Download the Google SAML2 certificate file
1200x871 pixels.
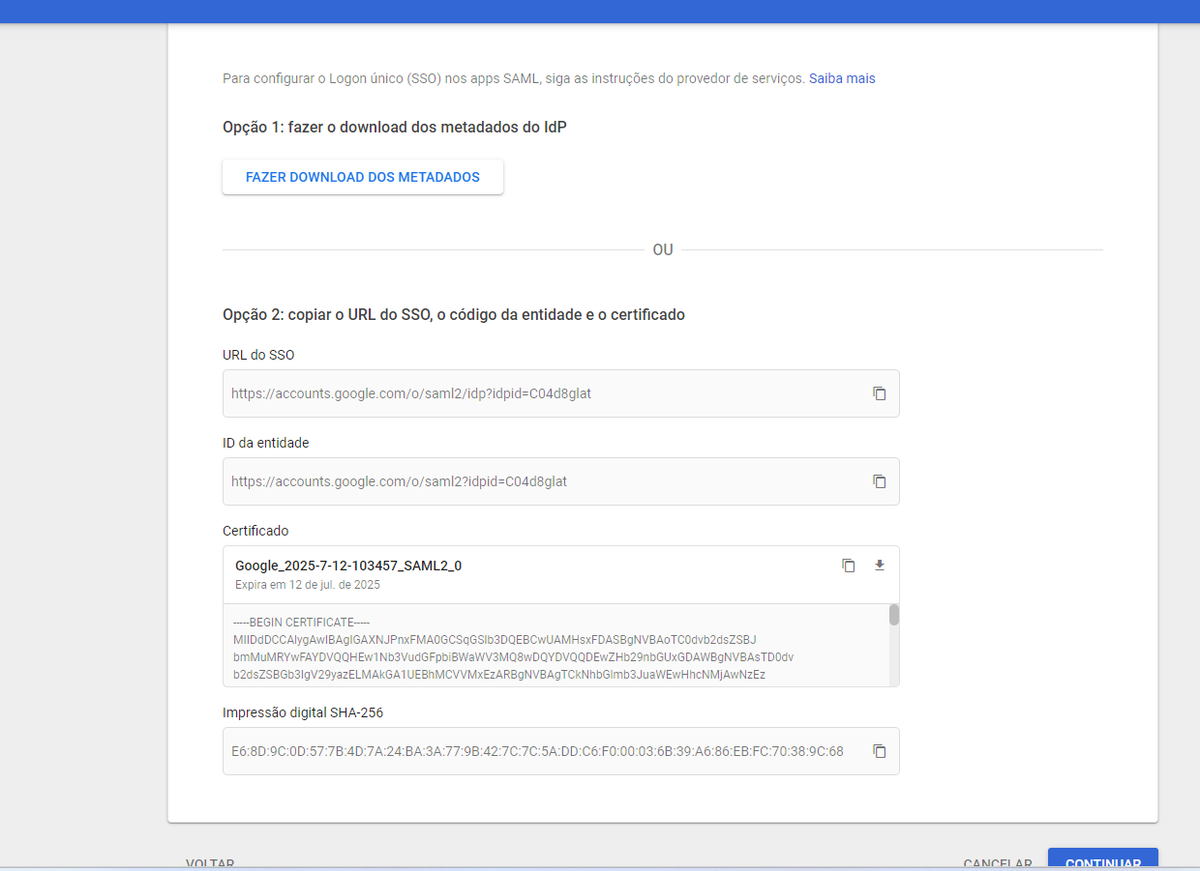pos(879,565)
